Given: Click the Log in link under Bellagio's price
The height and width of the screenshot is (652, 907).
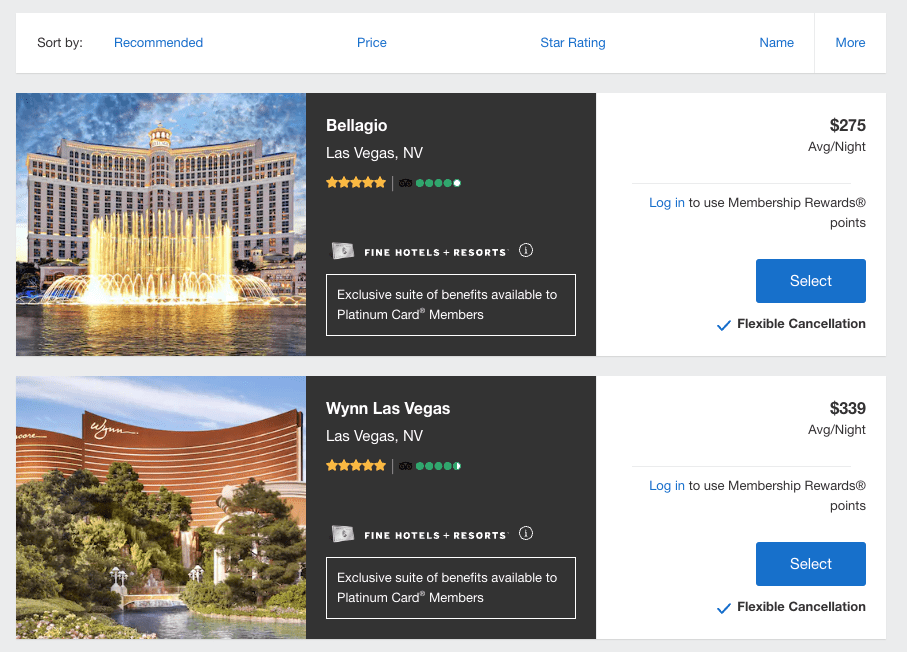Looking at the screenshot, I should click(666, 202).
